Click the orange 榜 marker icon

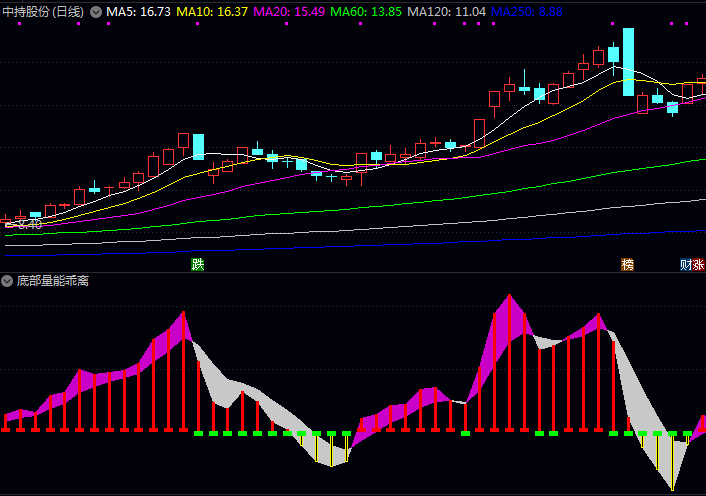click(628, 264)
